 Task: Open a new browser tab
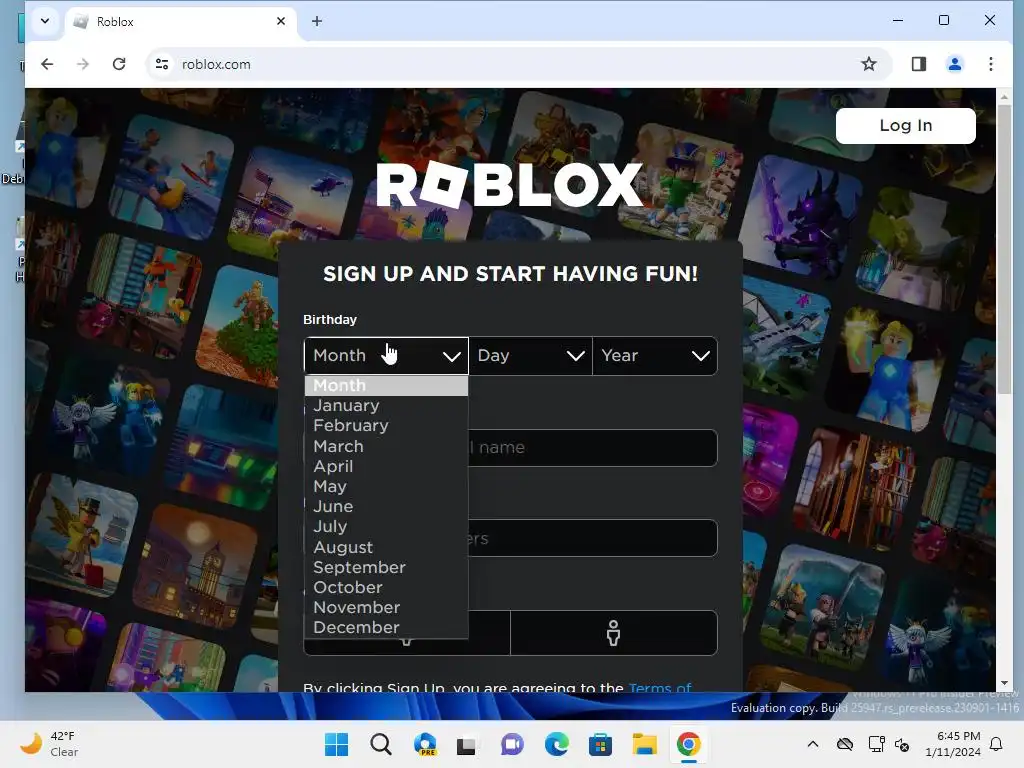pos(317,22)
